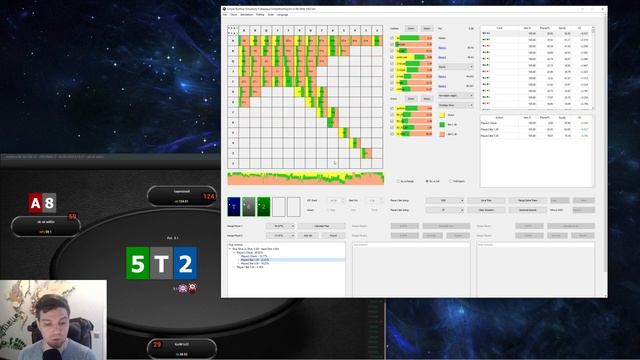This screenshot has height=360, width=640.
Task: Select the green 2 flop card in the solver
Action: click(x=264, y=207)
